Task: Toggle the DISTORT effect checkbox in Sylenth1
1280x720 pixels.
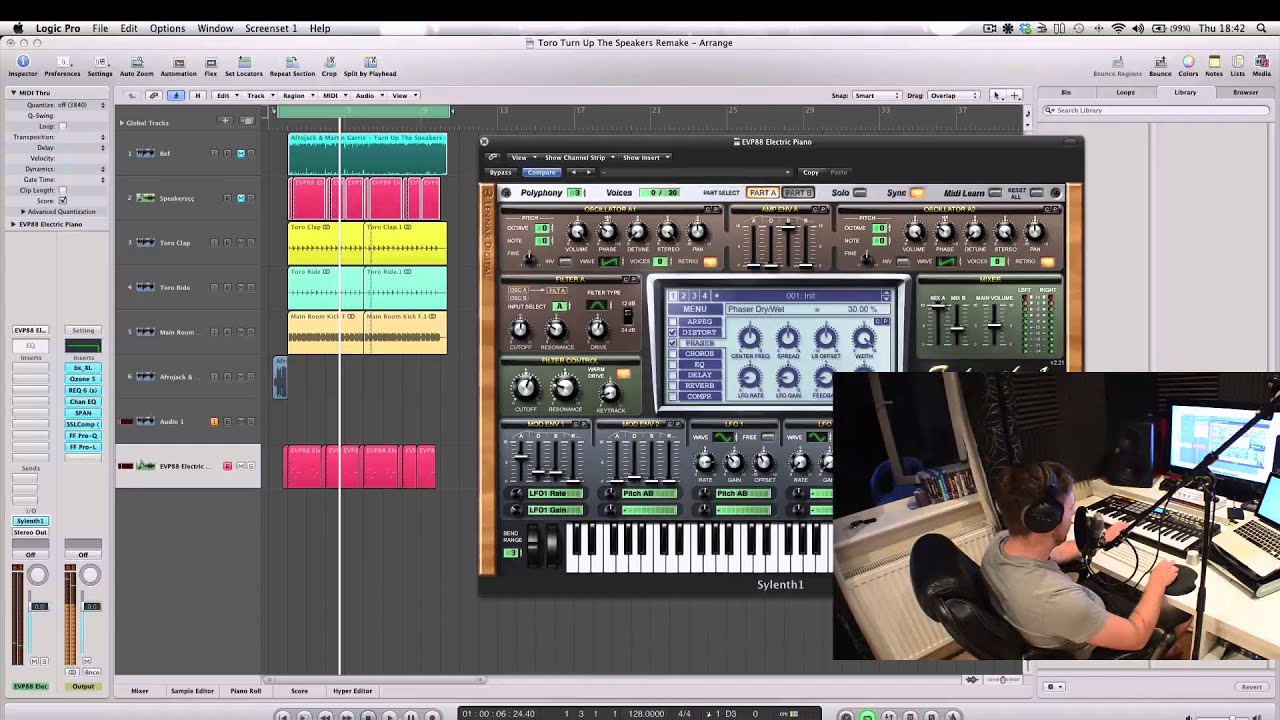Action: point(673,332)
